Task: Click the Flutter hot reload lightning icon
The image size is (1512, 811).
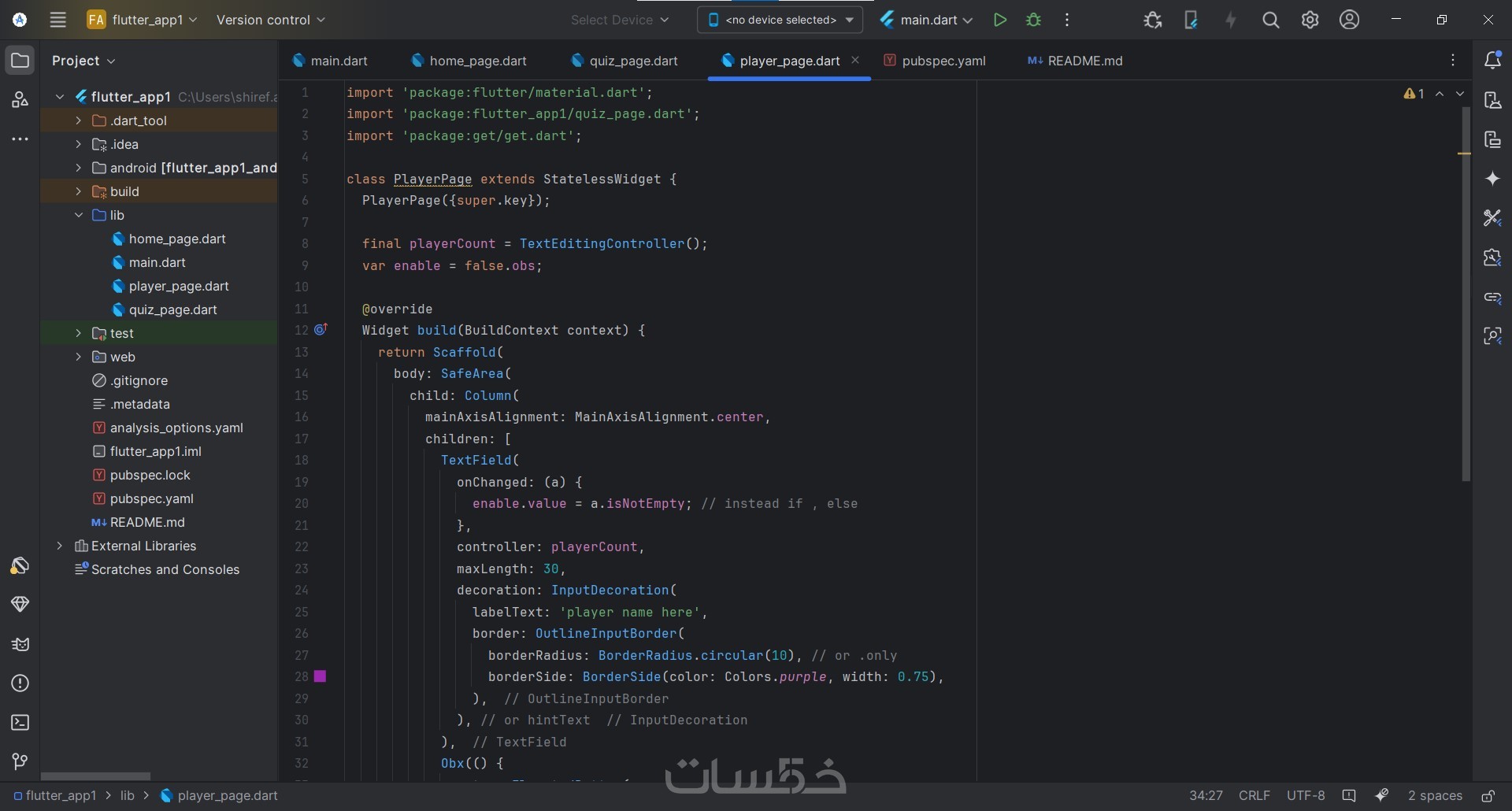Action: 1231,20
